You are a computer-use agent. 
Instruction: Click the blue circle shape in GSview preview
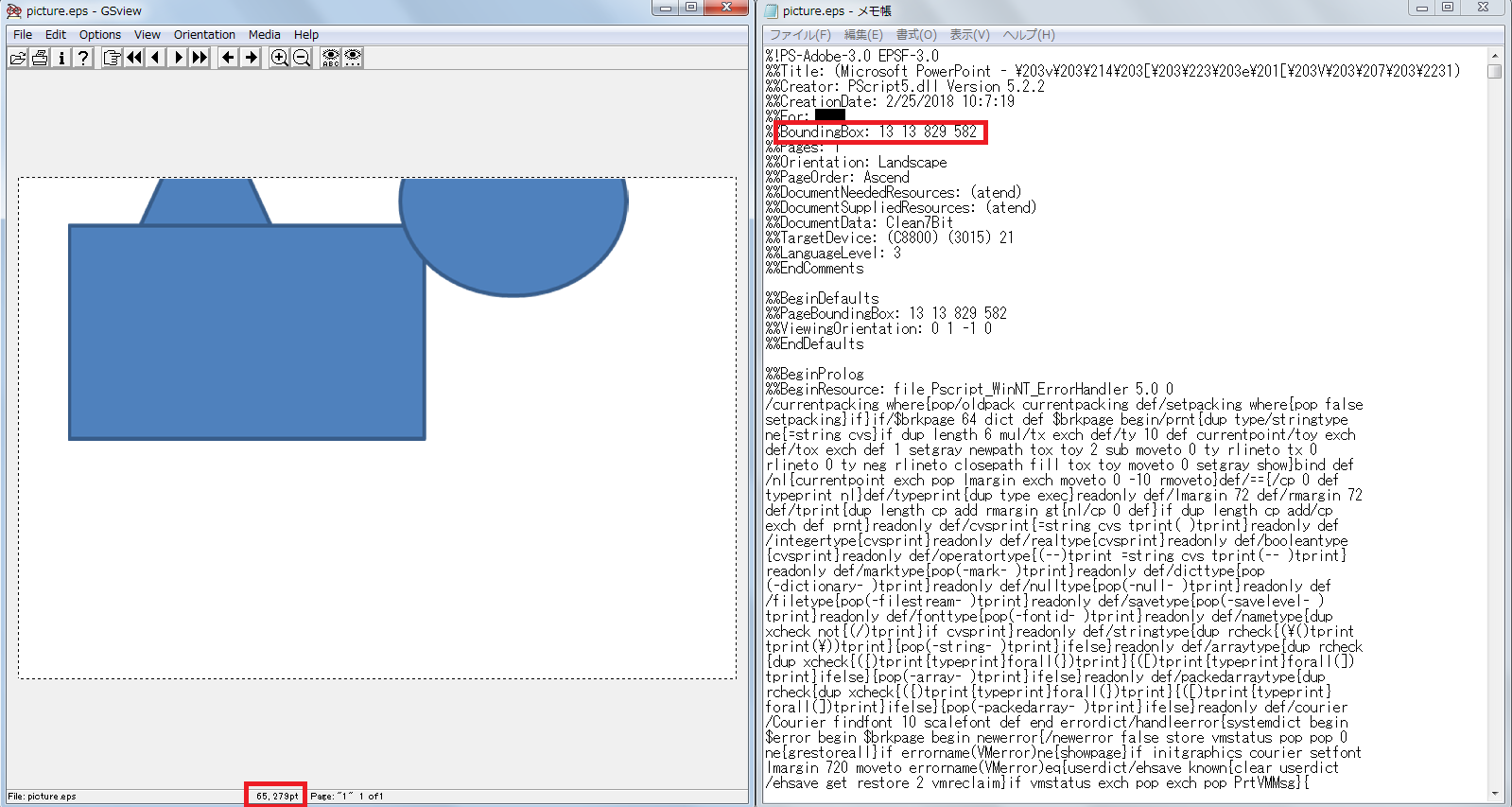513,237
